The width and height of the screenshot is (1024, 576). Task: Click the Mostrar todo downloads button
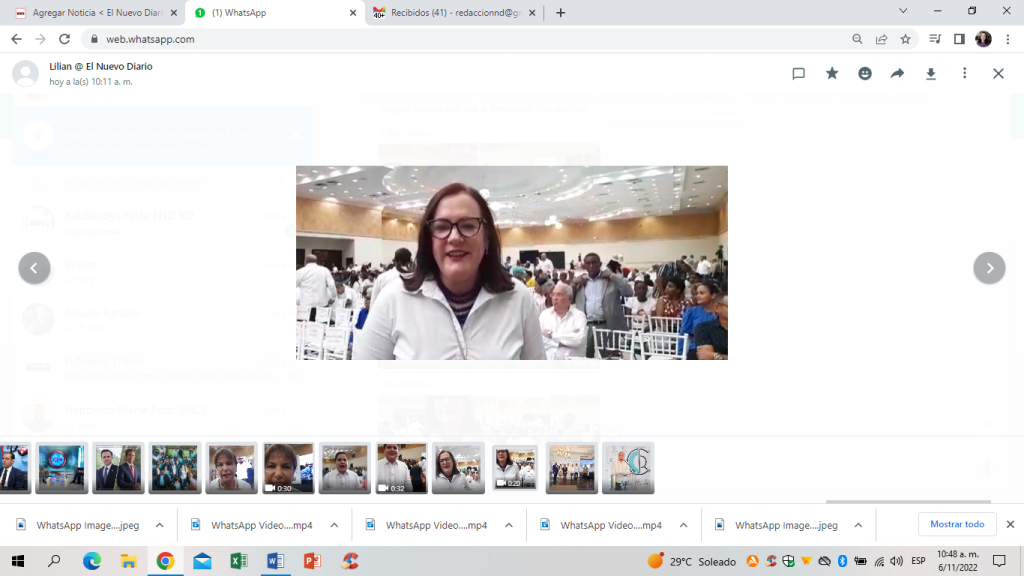point(957,524)
